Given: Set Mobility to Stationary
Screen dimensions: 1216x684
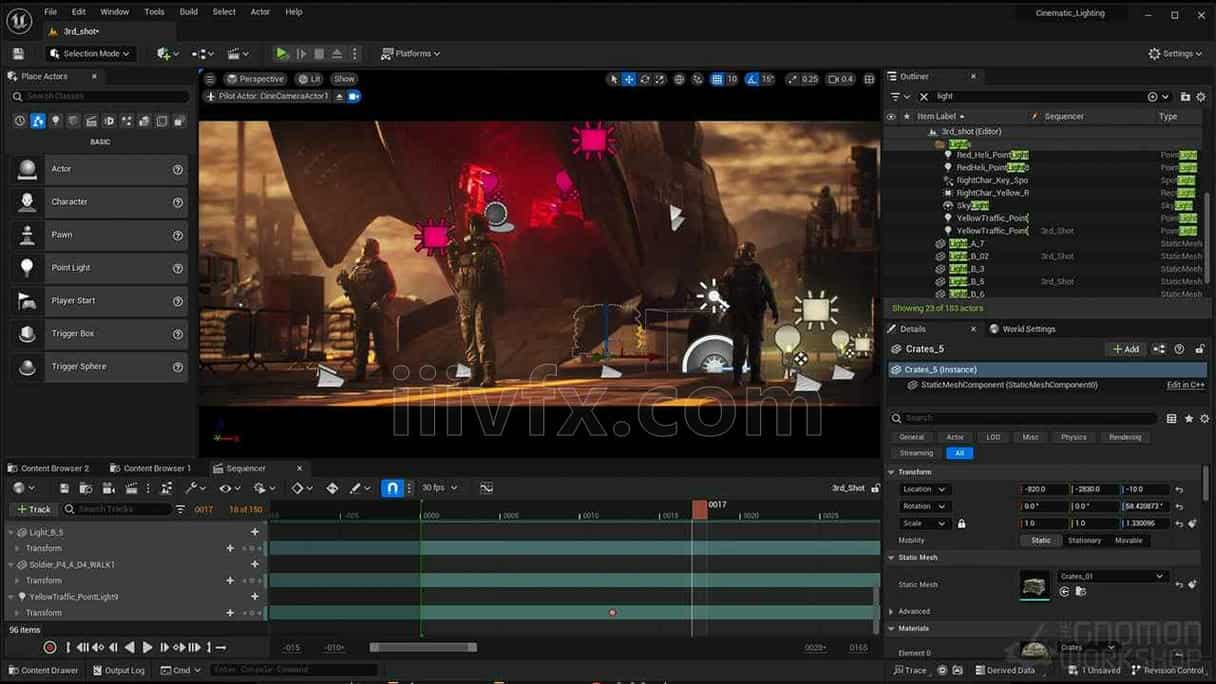Looking at the screenshot, I should [x=1084, y=541].
